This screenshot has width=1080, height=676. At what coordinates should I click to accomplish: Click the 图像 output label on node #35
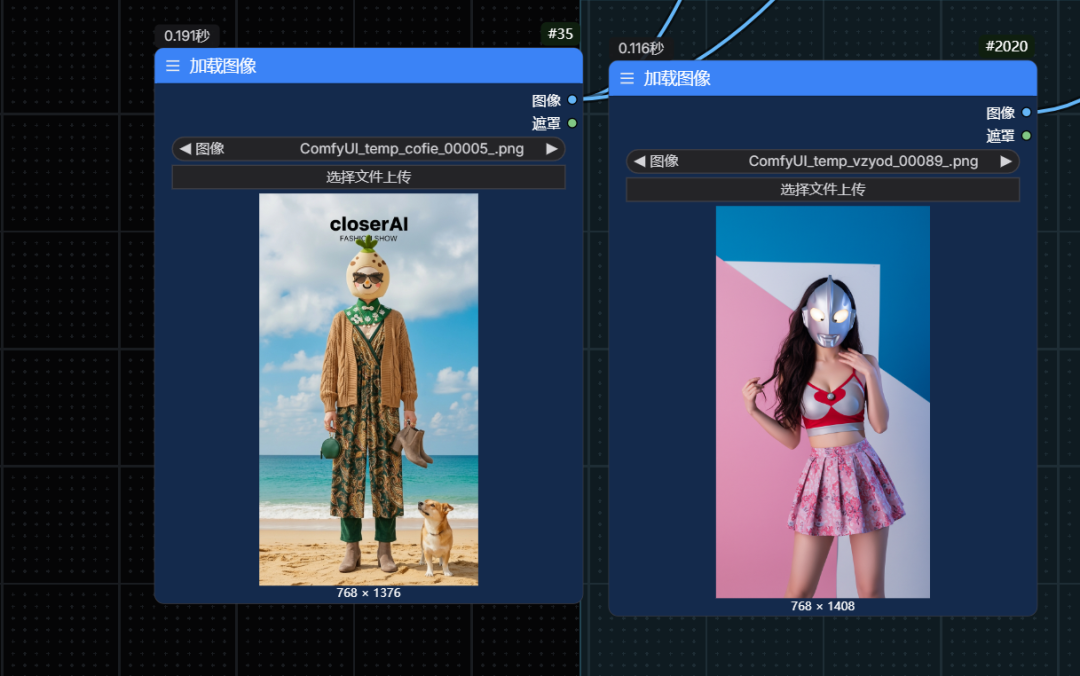point(546,101)
